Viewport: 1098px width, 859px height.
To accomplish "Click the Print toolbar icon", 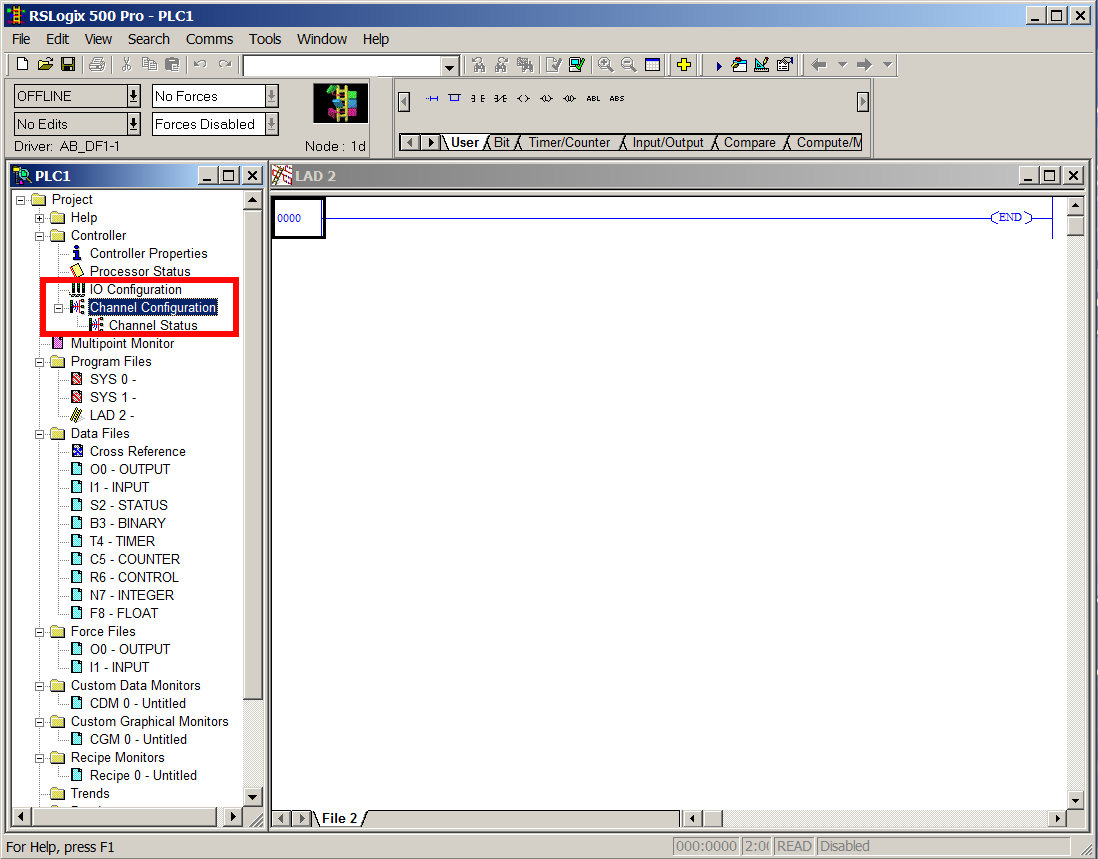I will (x=97, y=64).
